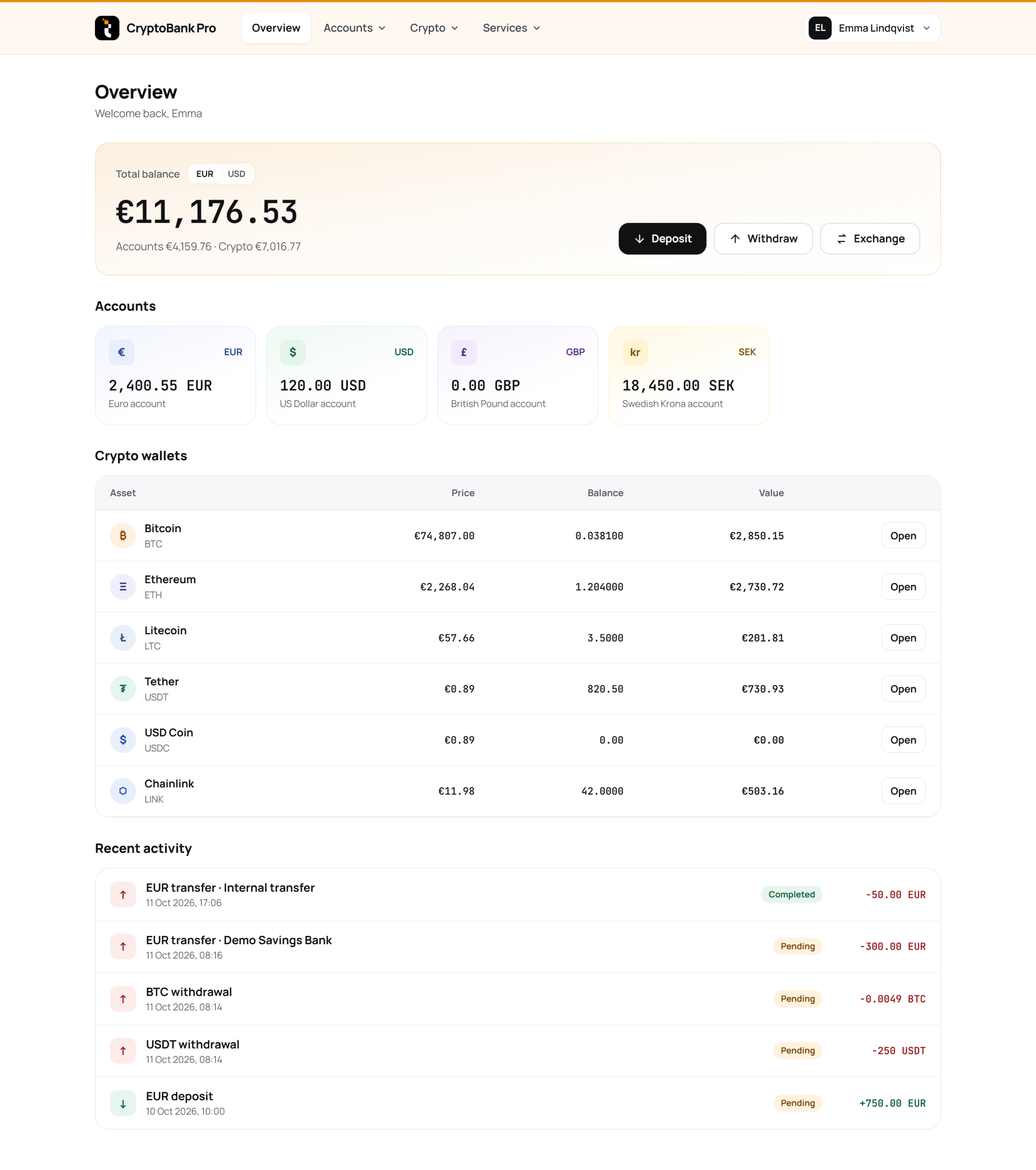Click the Tether value €730.93
This screenshot has width=1036, height=1170.
point(763,689)
